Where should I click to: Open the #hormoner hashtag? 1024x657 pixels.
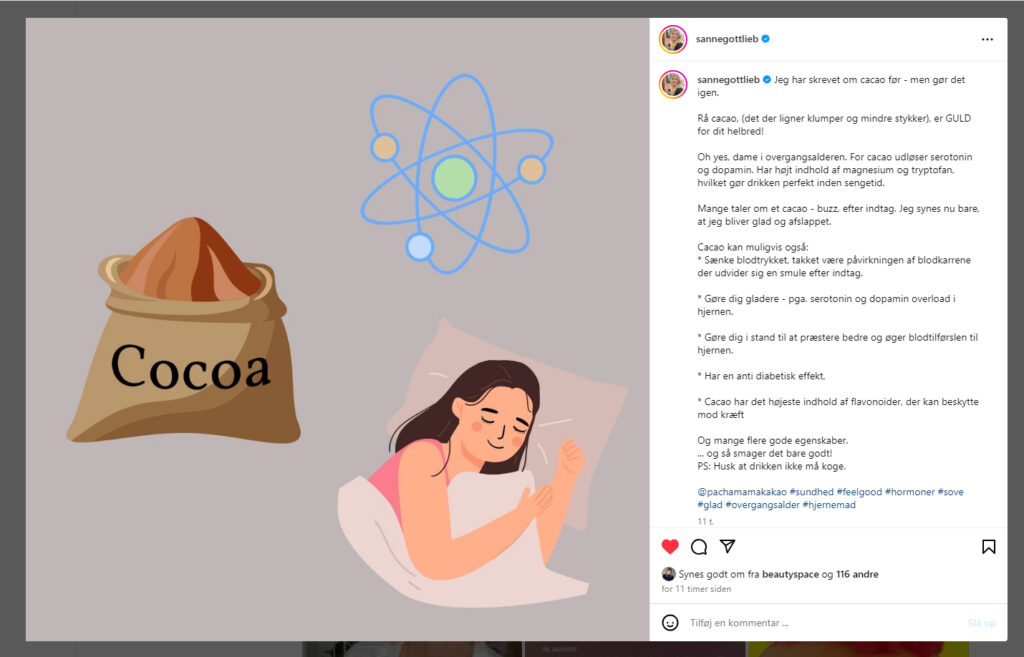(x=910, y=492)
